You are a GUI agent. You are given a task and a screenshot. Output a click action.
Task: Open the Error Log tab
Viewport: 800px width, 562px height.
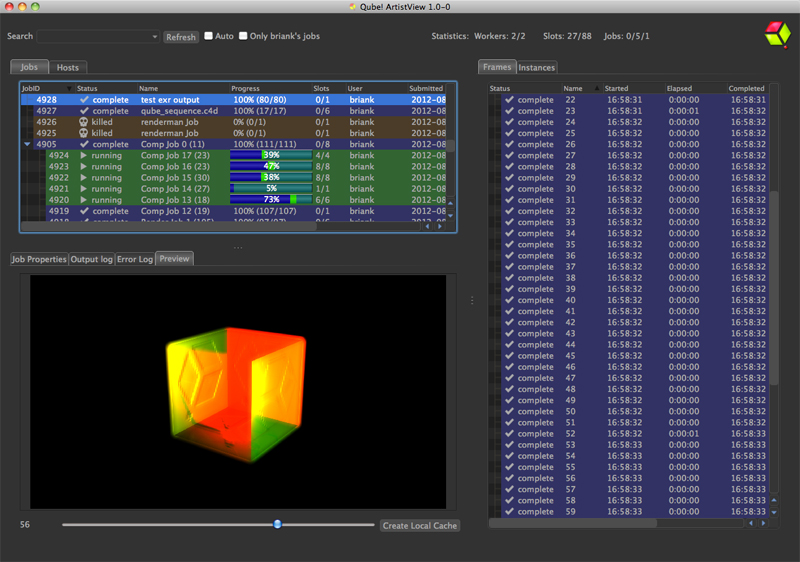(135, 259)
